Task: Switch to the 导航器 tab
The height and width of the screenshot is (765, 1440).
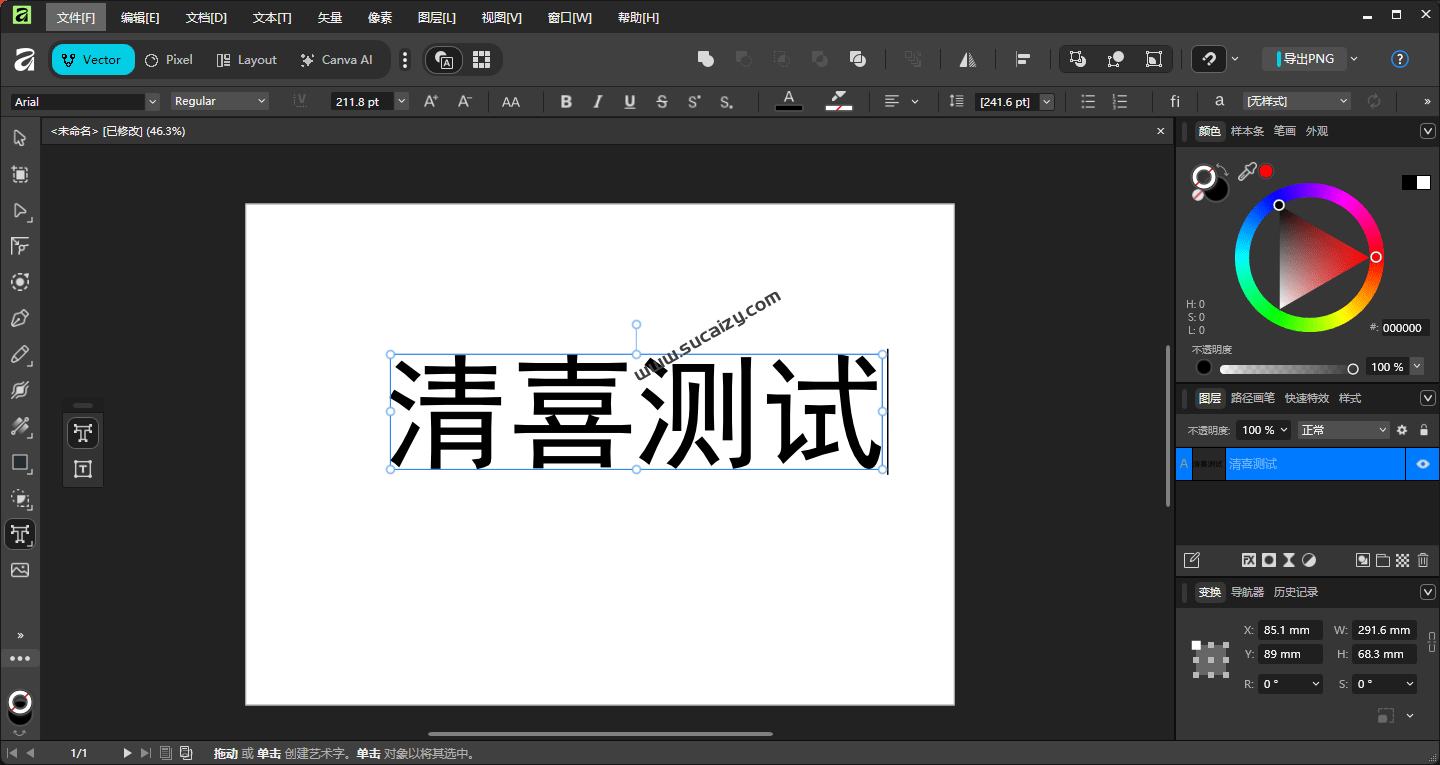Action: tap(1247, 591)
